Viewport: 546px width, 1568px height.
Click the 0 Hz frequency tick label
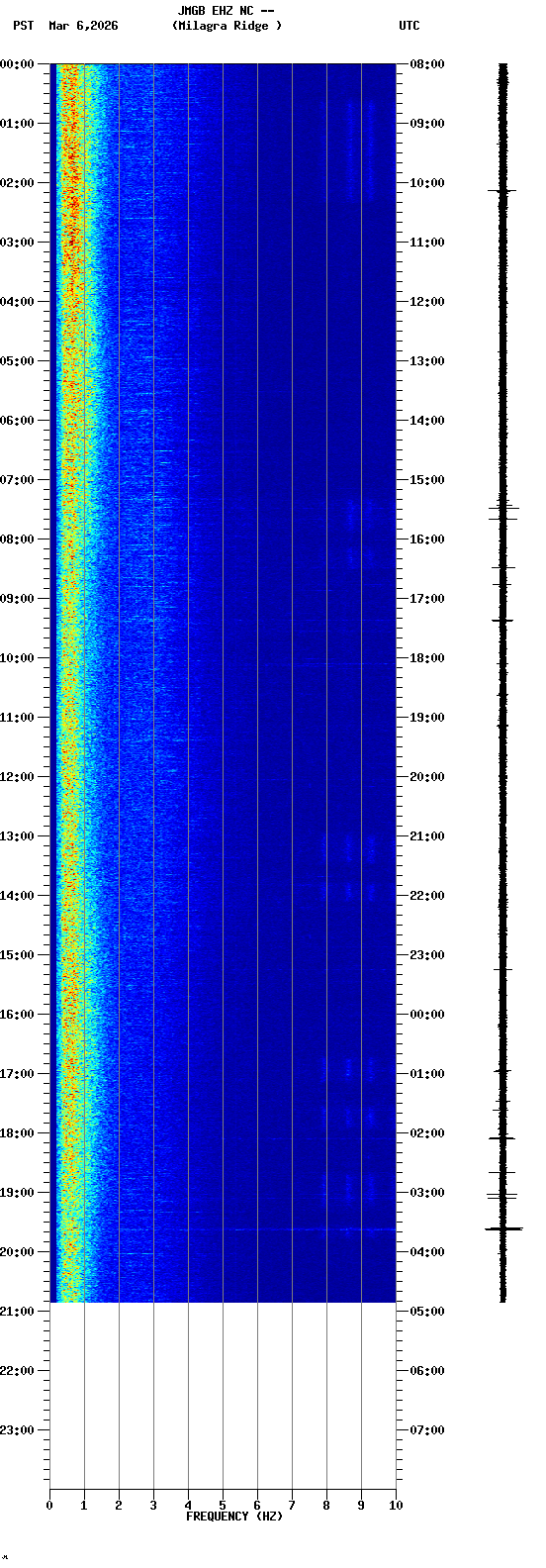49,1506
